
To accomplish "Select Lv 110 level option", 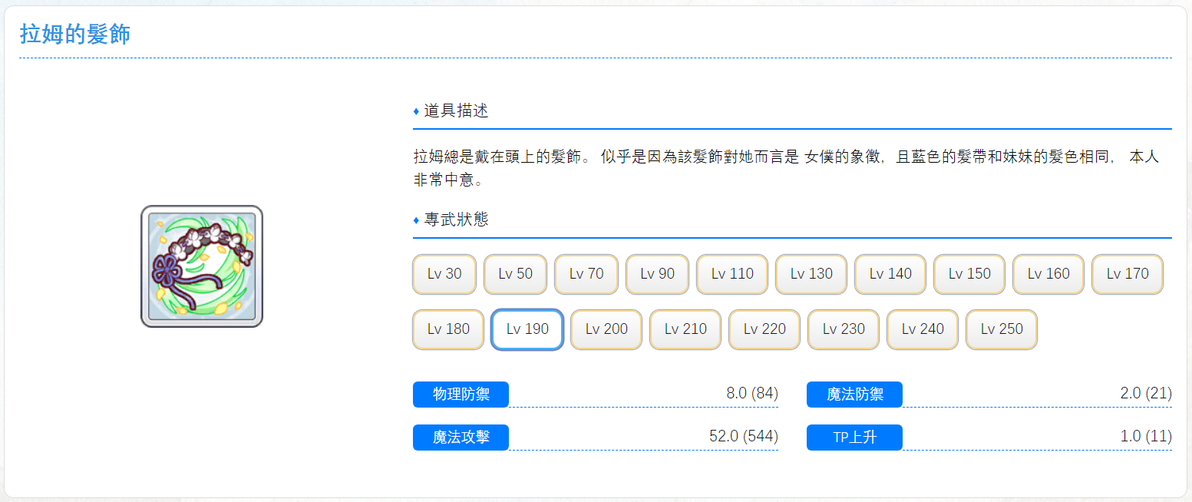I will [733, 274].
